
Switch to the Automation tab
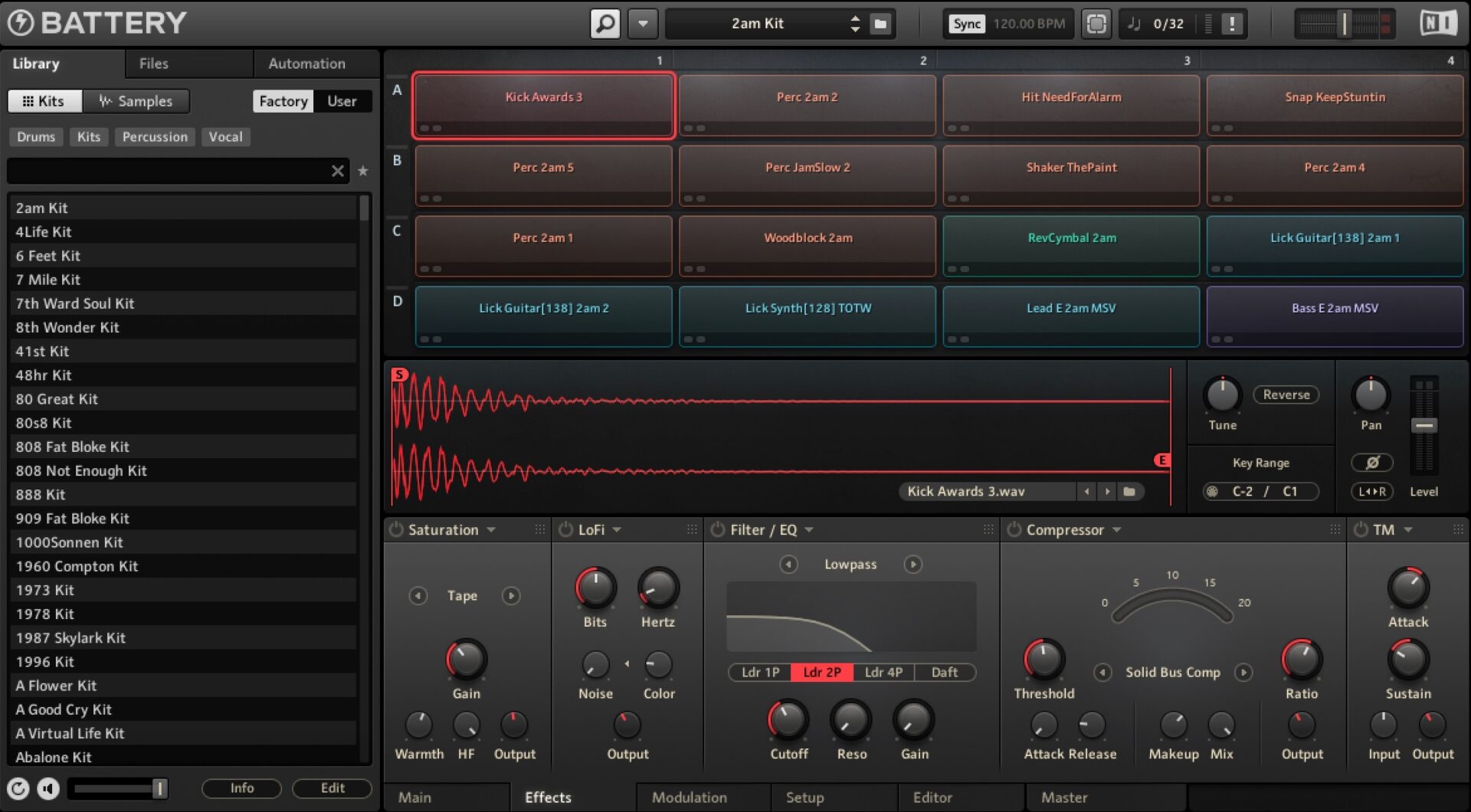[x=306, y=64]
